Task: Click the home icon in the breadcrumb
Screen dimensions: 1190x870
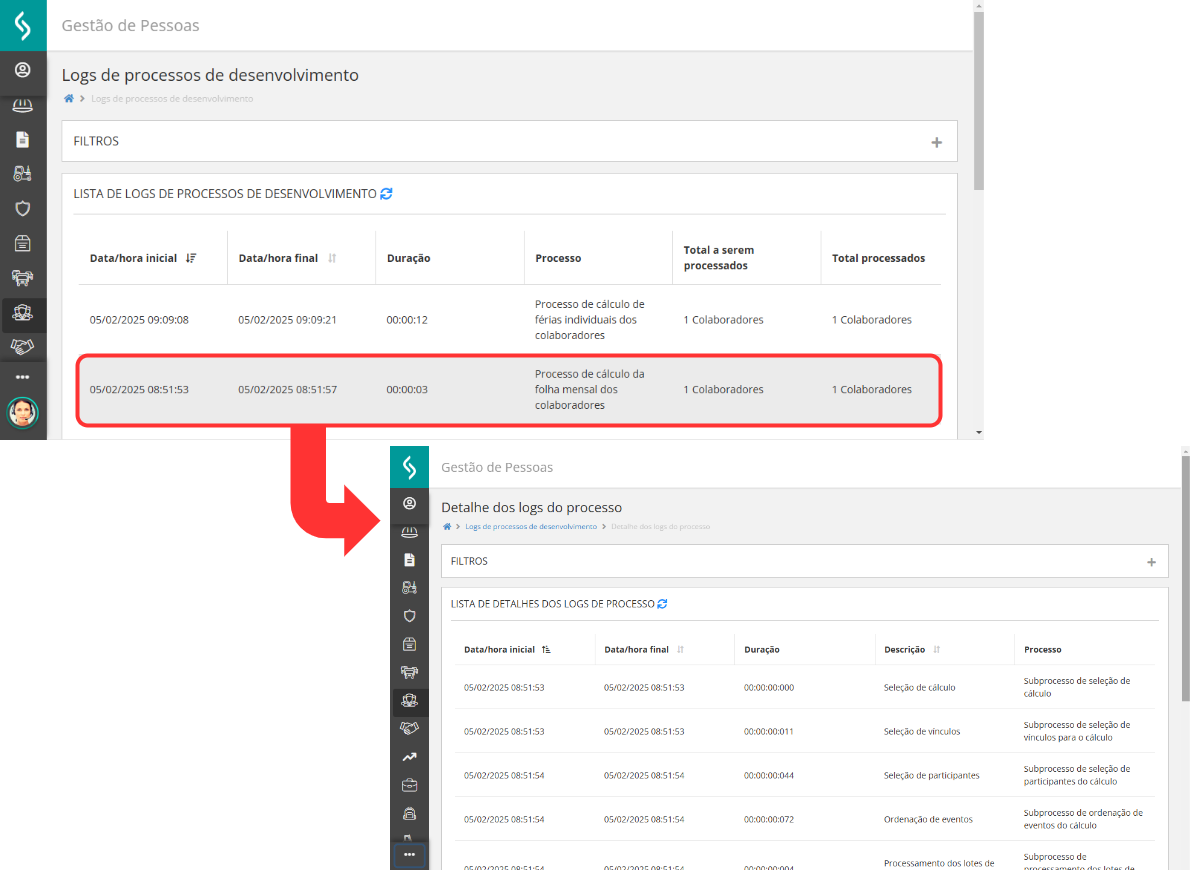Action: click(x=68, y=98)
